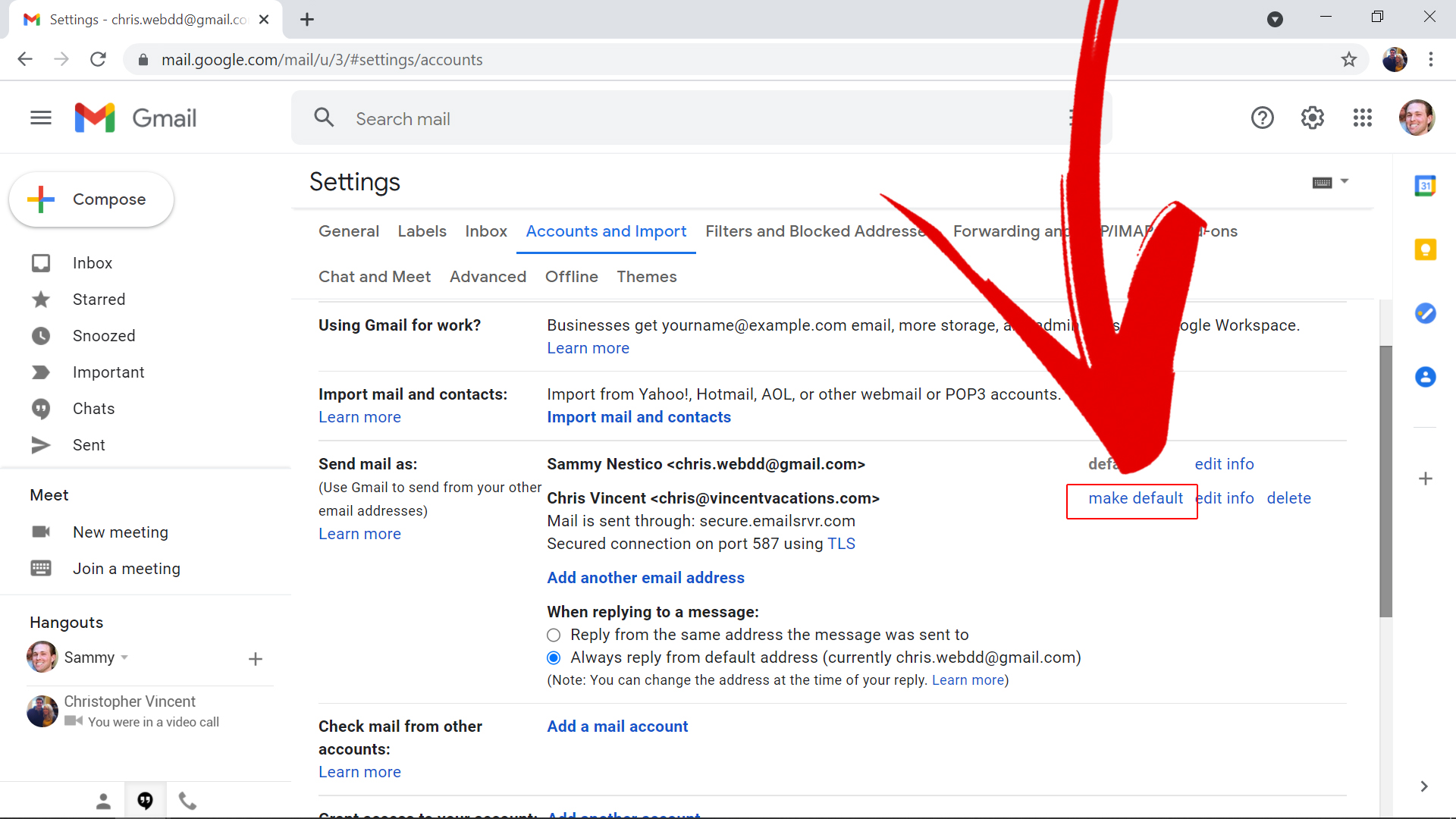
Task: Click the Sent arrow icon
Action: [41, 445]
